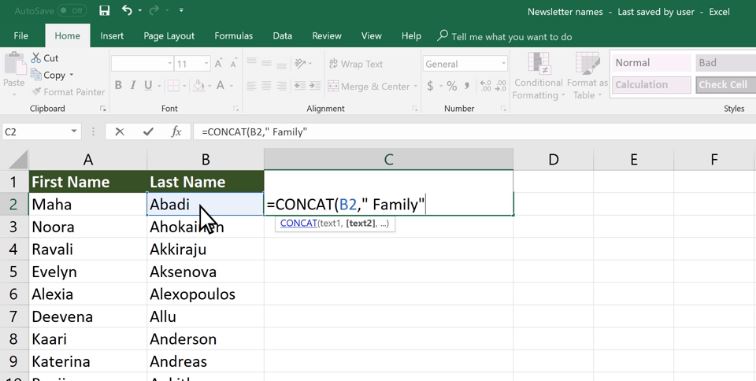This screenshot has width=756, height=381.
Task: Select cell A5 containing Evelyn
Action: pyautogui.click(x=88, y=272)
